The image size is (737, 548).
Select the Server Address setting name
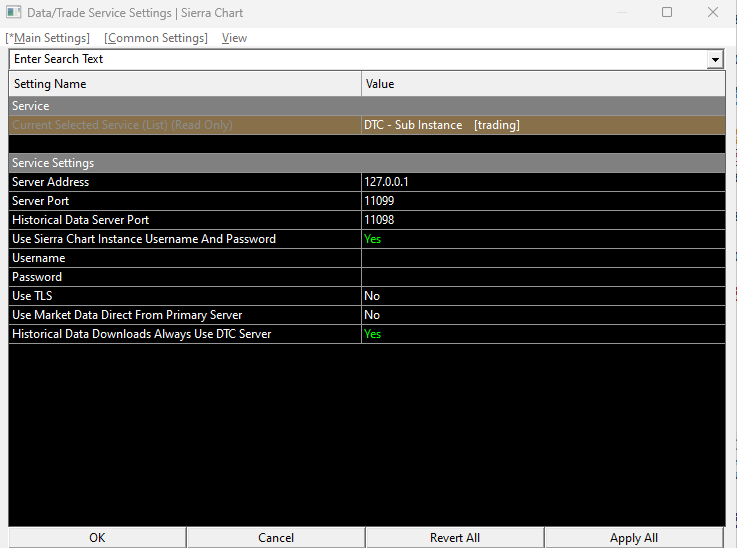[x=185, y=182]
